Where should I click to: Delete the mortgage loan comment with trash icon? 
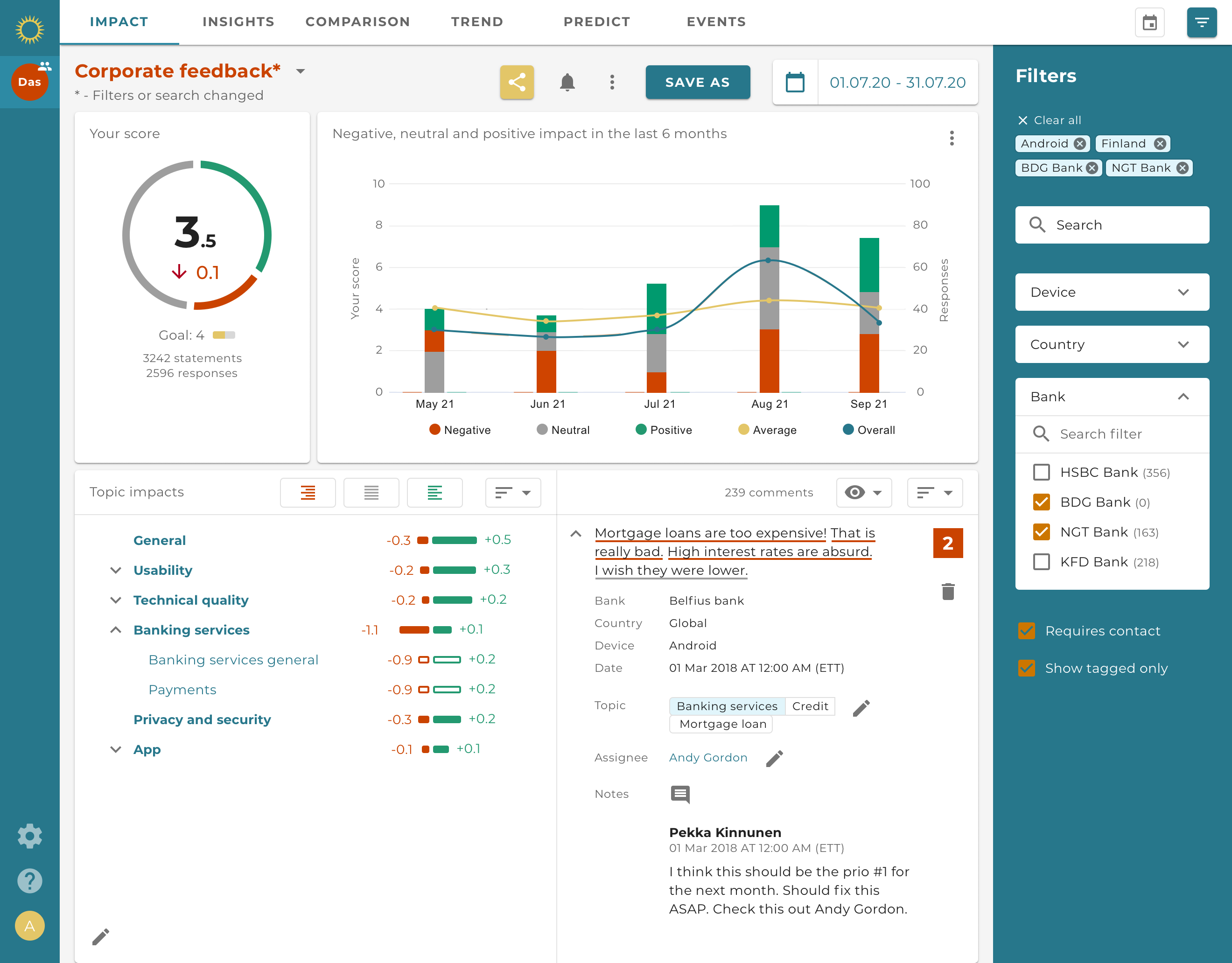pos(948,593)
